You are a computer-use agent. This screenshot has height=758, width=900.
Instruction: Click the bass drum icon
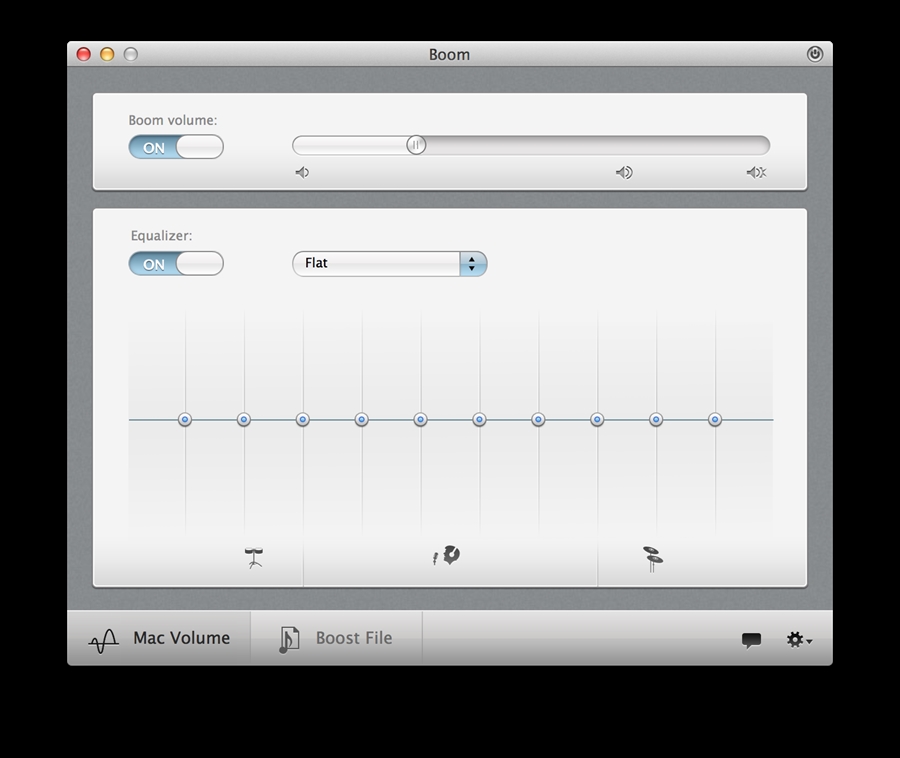pos(254,557)
